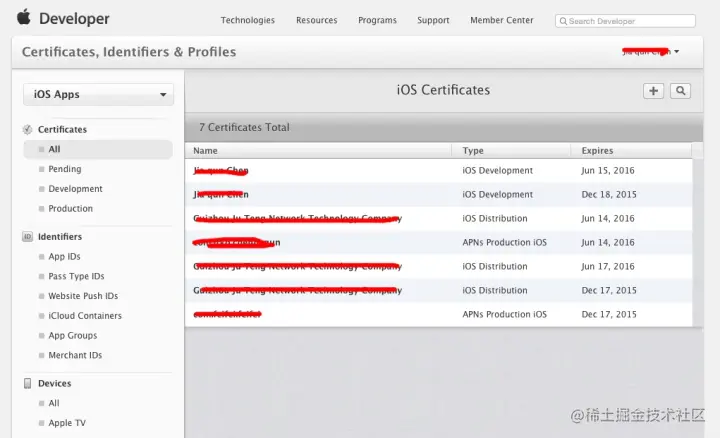Expand the account name dropdown arrow

[x=676, y=51]
